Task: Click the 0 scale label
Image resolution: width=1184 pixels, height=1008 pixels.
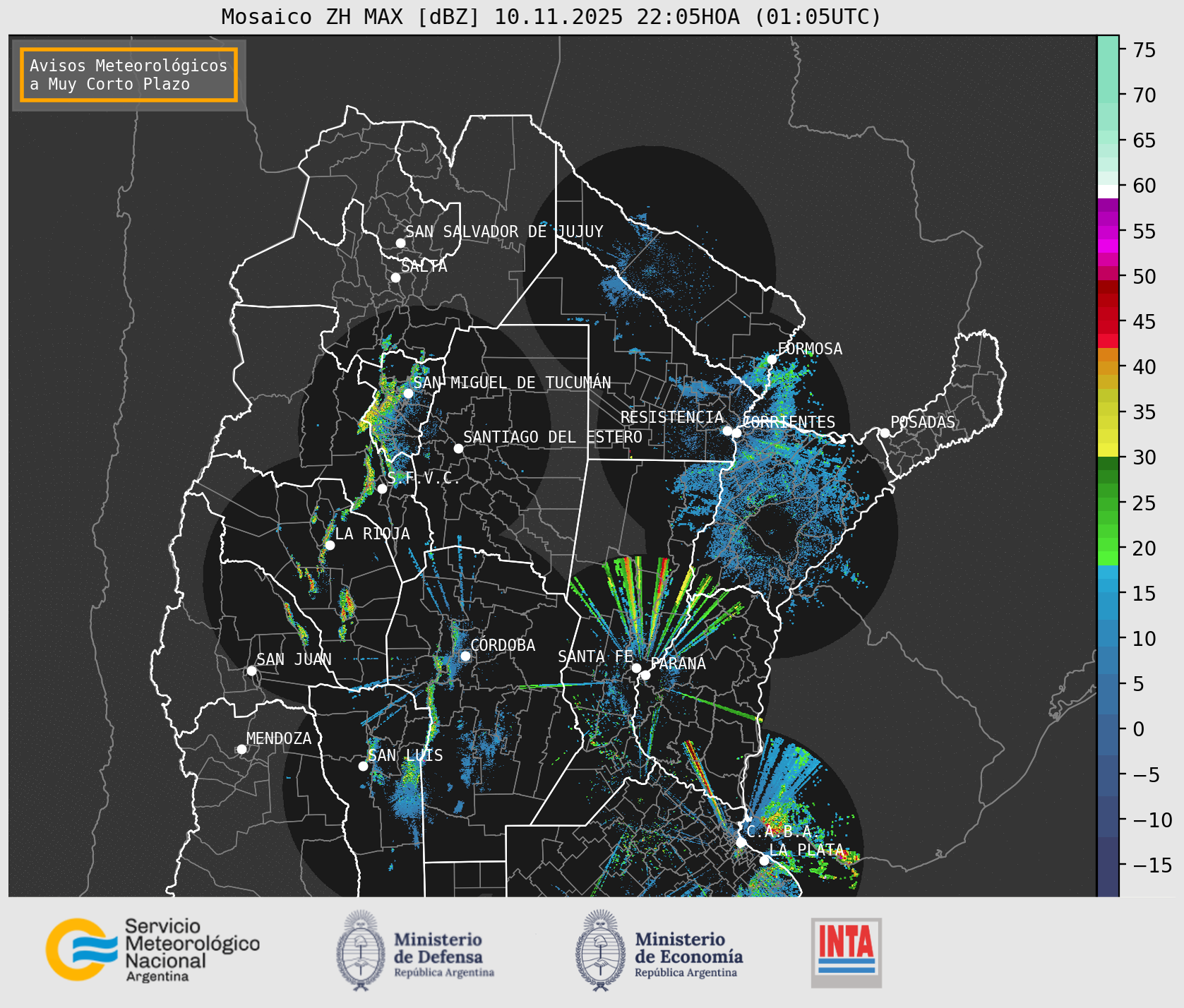Action: tap(1138, 729)
